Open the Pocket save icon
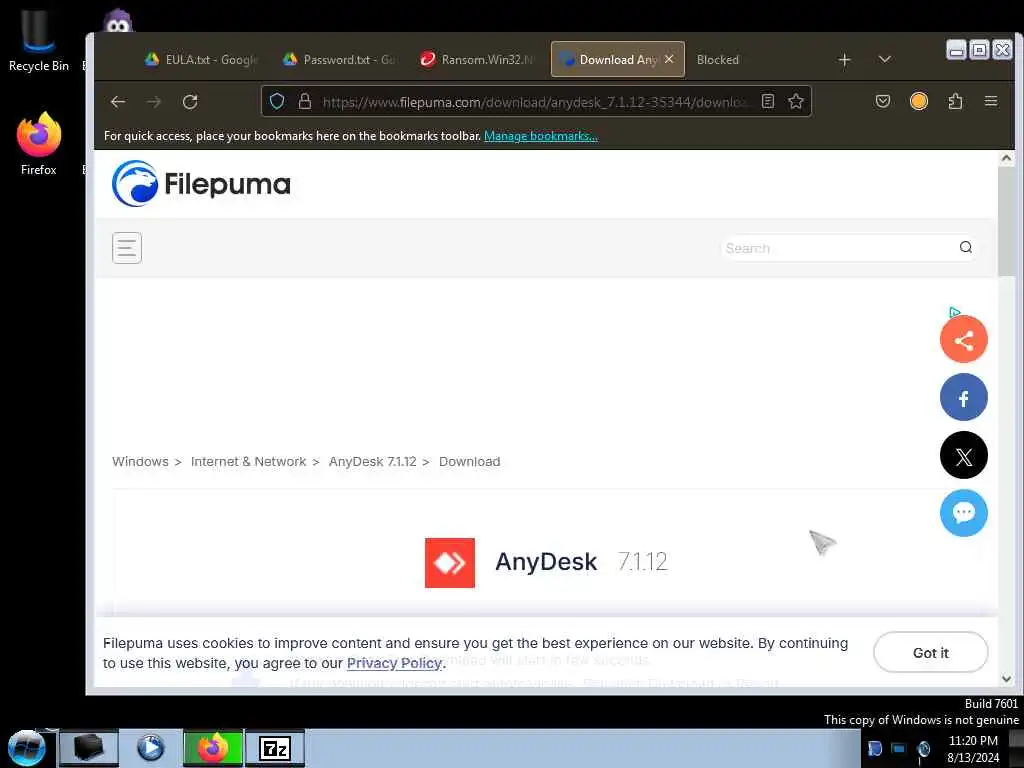The image size is (1024, 768). (x=883, y=101)
